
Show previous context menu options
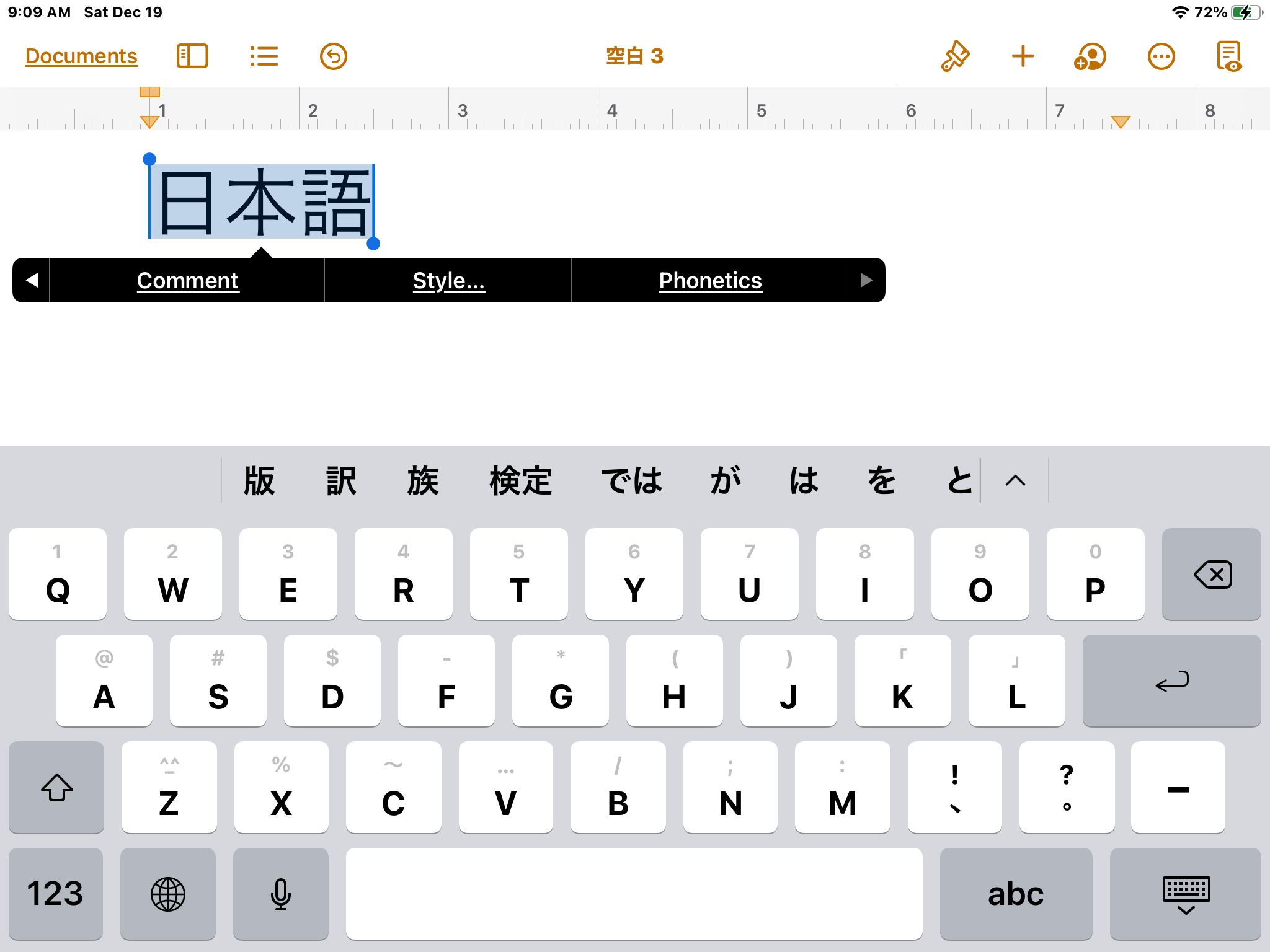pos(32,280)
